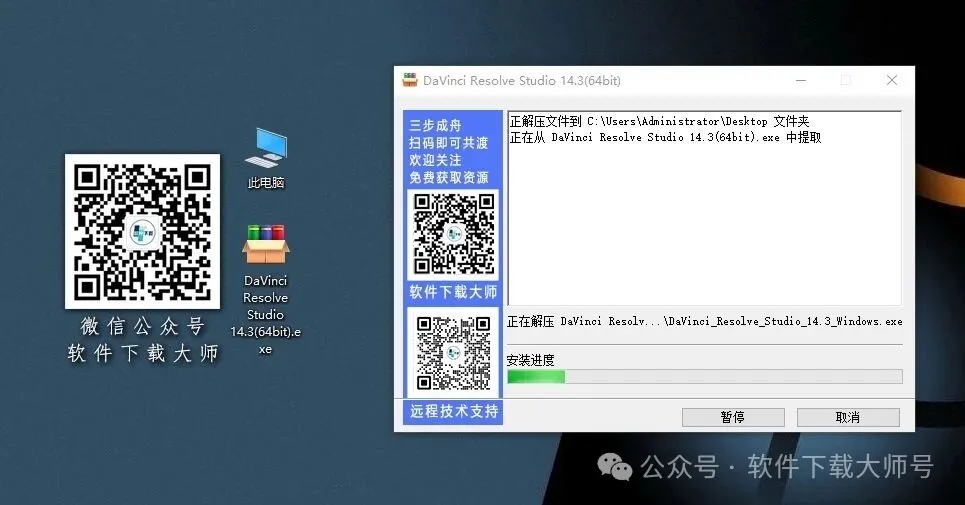Minimize the DaVinci Resolve Studio installer window
The width and height of the screenshot is (965, 505).
801,81
